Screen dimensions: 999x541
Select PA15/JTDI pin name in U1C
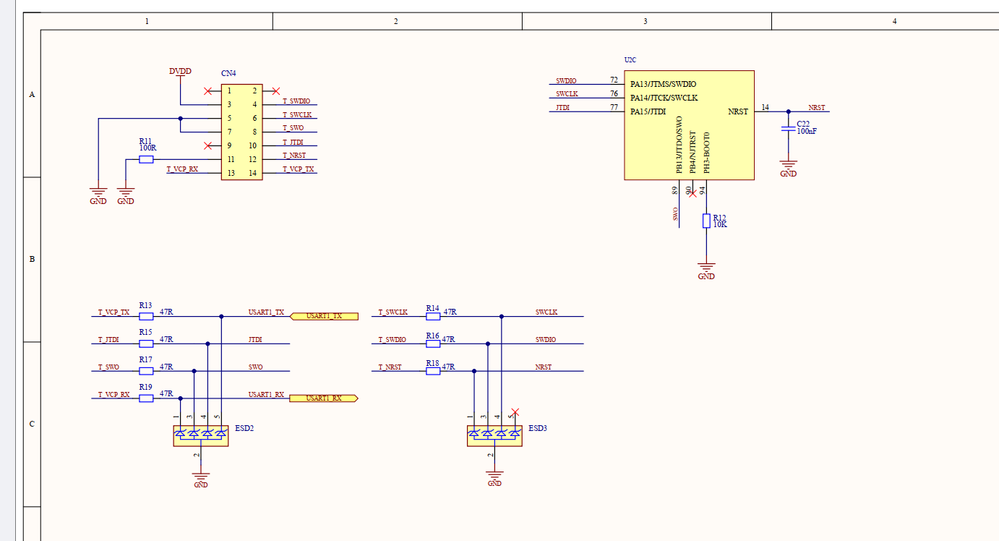click(x=648, y=112)
